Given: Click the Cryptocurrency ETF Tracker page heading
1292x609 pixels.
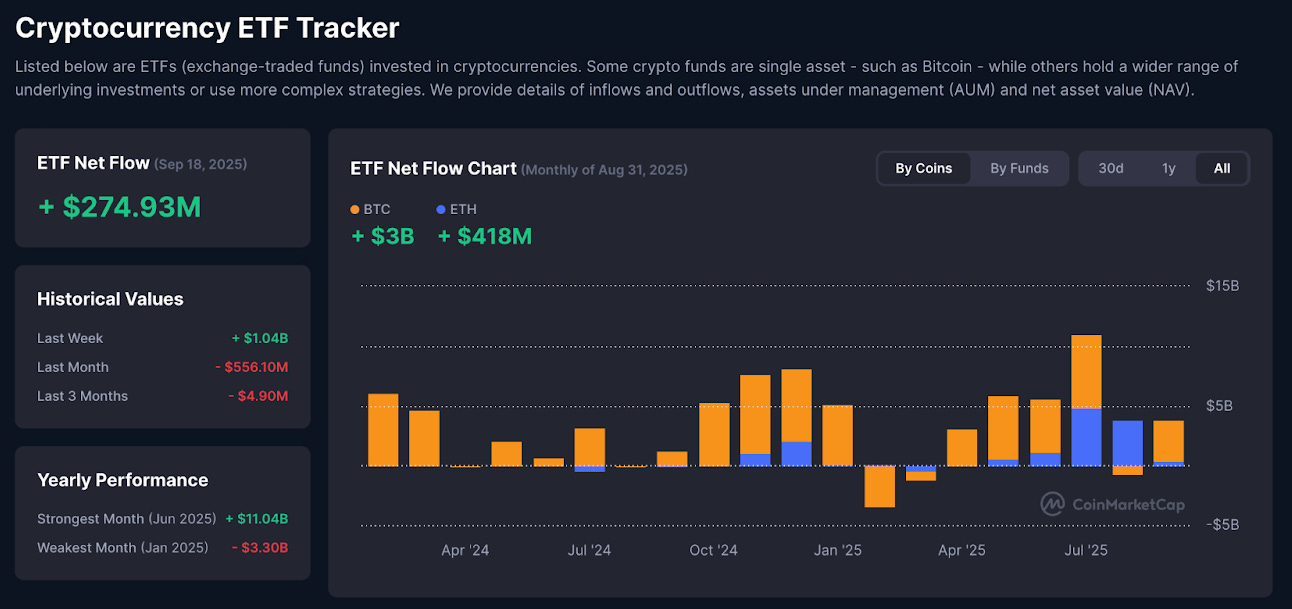Looking at the screenshot, I should pos(207,28).
